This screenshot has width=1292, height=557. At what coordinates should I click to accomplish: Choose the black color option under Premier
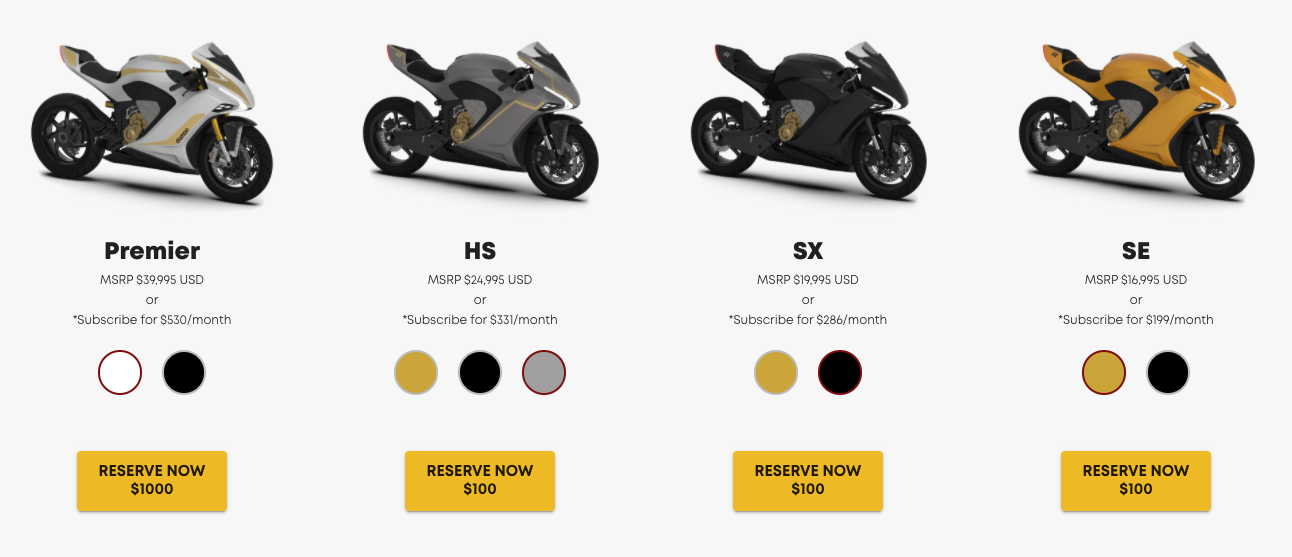coord(184,373)
